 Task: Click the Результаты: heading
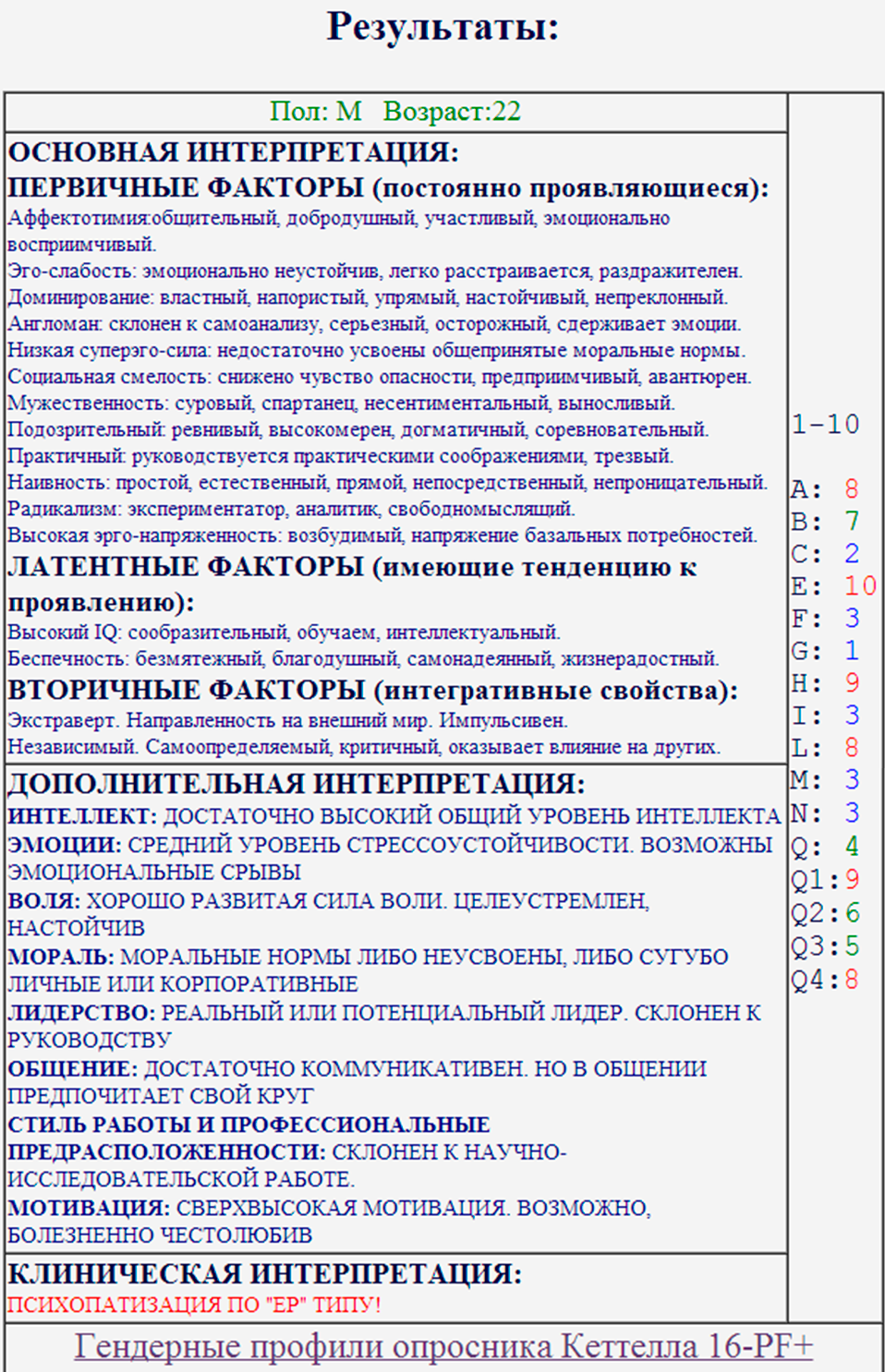click(442, 26)
